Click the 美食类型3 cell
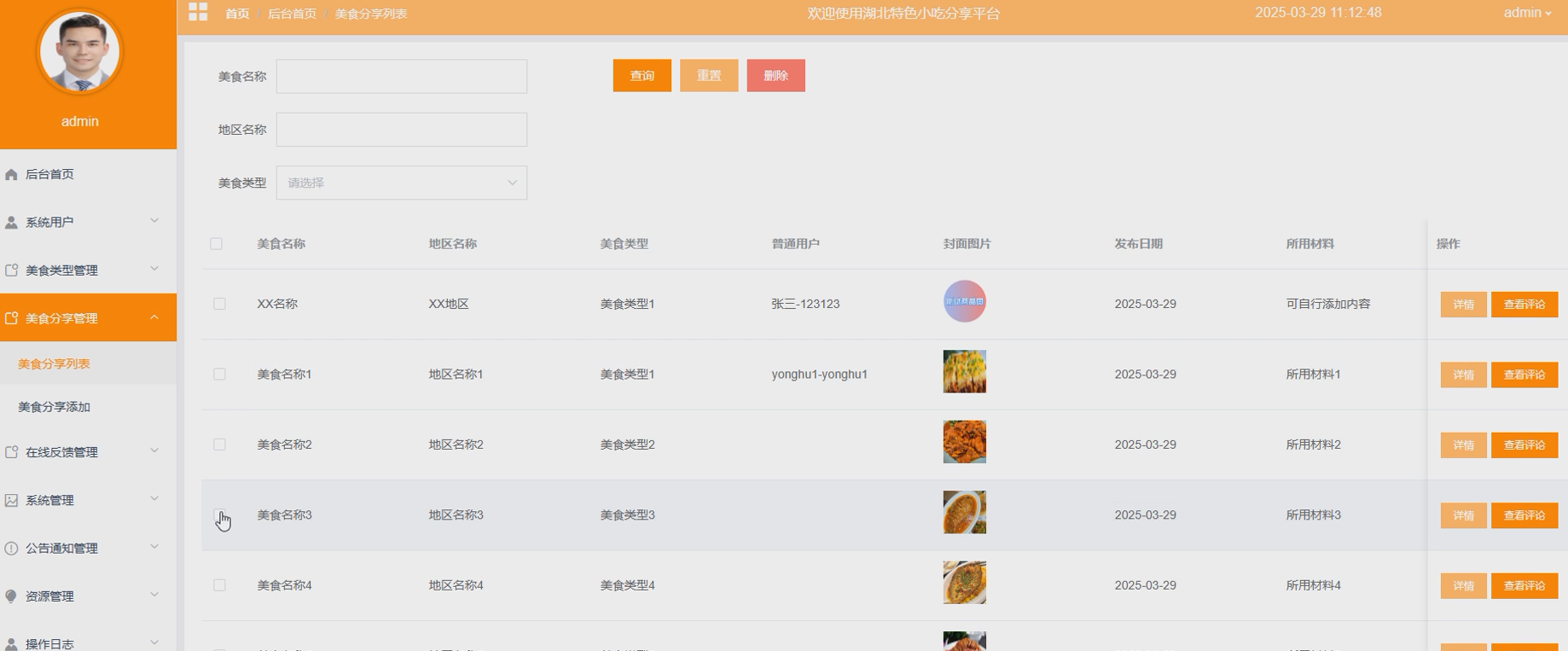 tap(627, 515)
